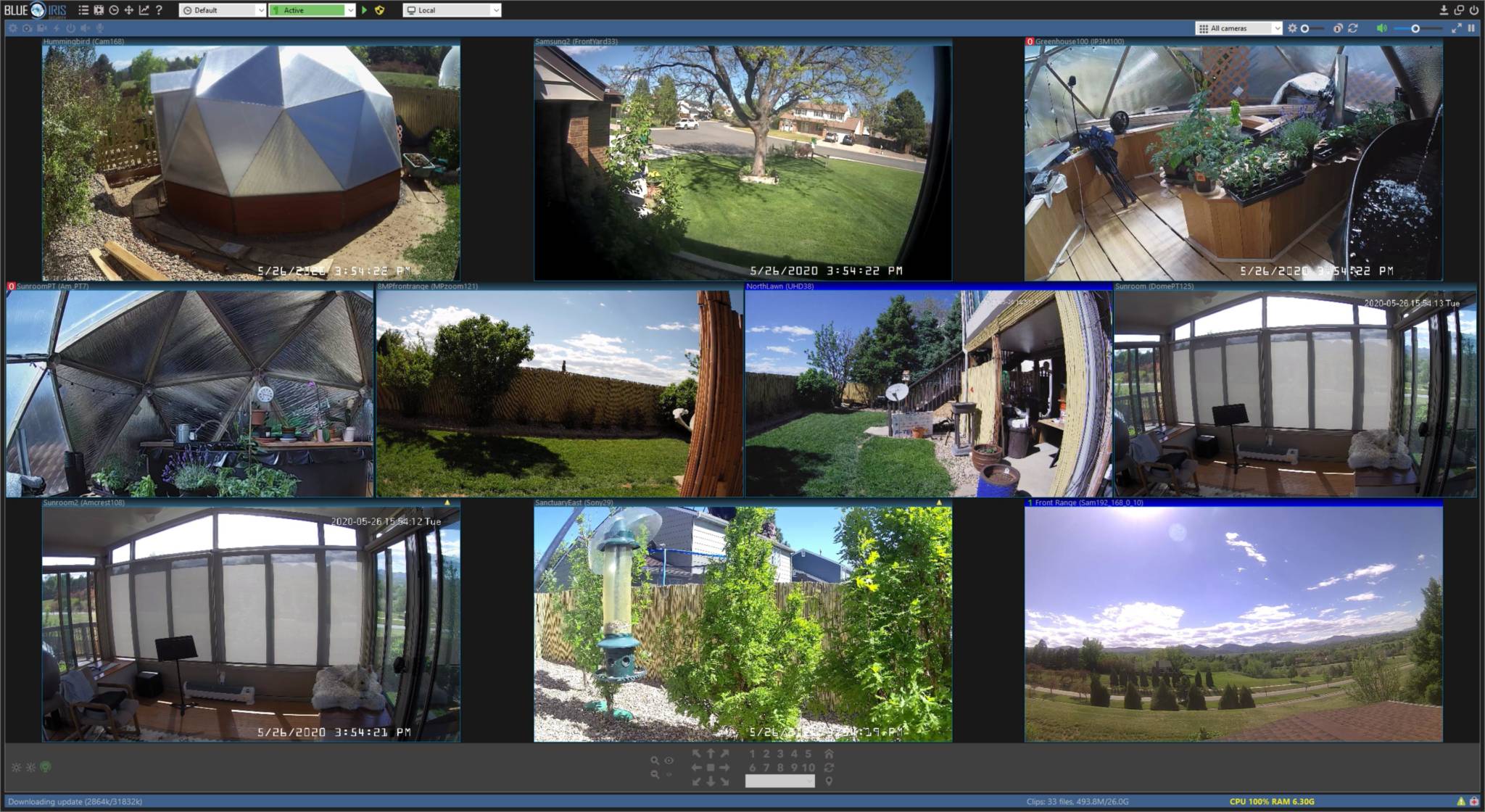Viewport: 1485px width, 812px height.
Task: Open the status graph icon
Action: click(144, 10)
